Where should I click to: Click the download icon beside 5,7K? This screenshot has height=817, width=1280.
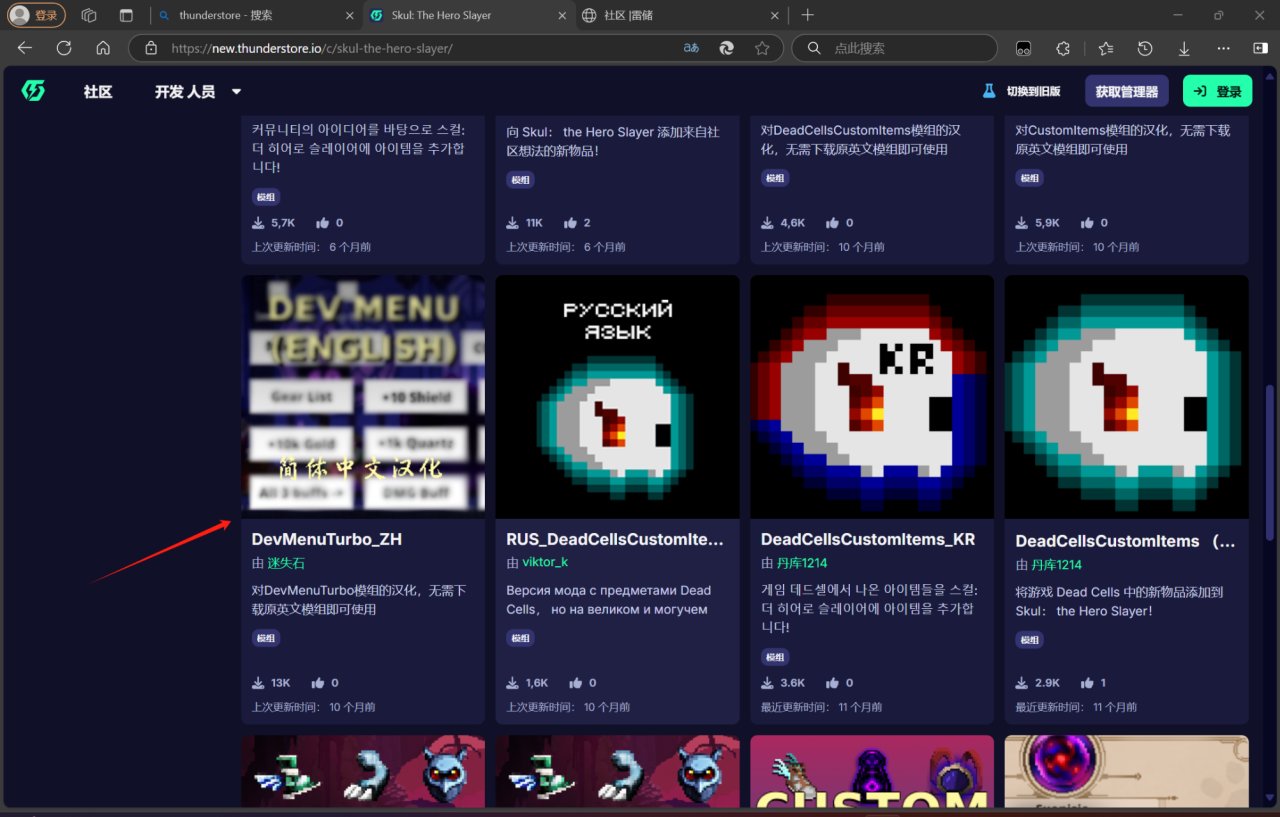click(x=259, y=223)
